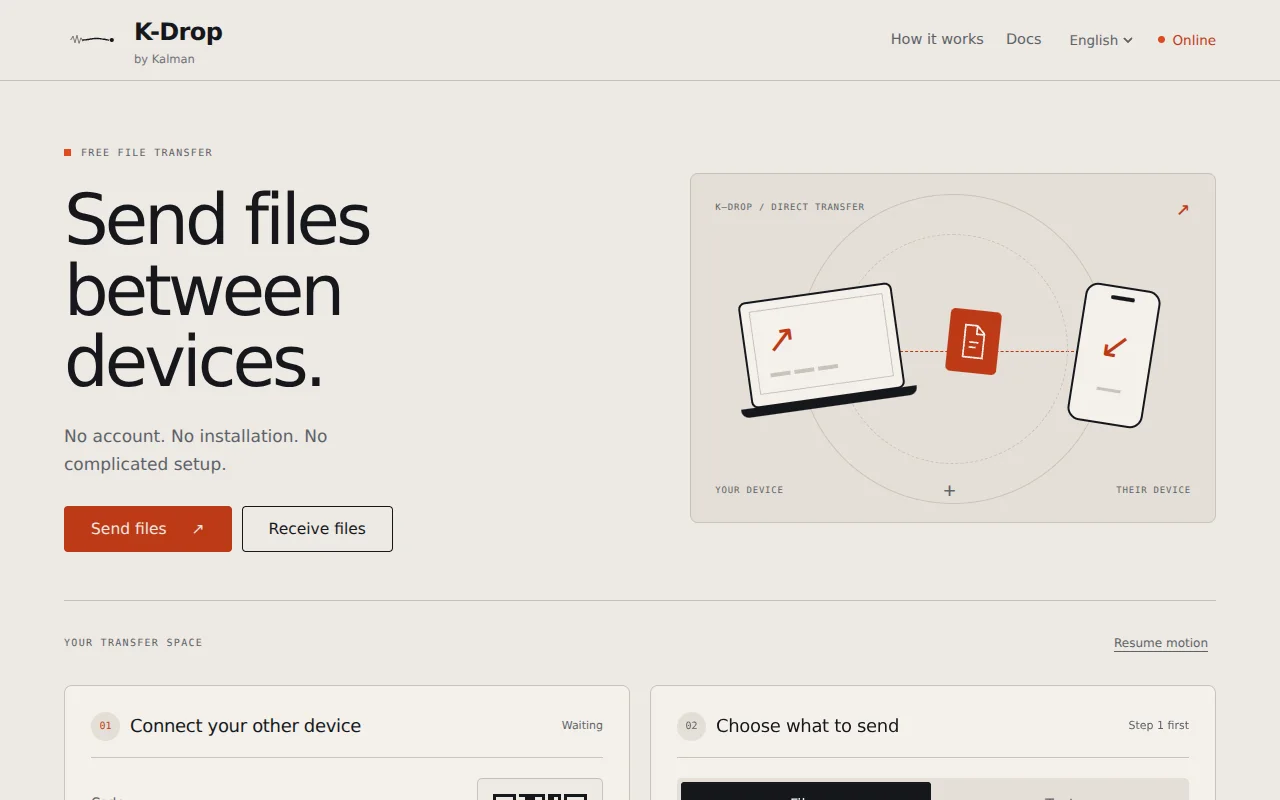This screenshot has width=1280, height=800.
Task: Click the K-Drop title in header
Action: [178, 32]
